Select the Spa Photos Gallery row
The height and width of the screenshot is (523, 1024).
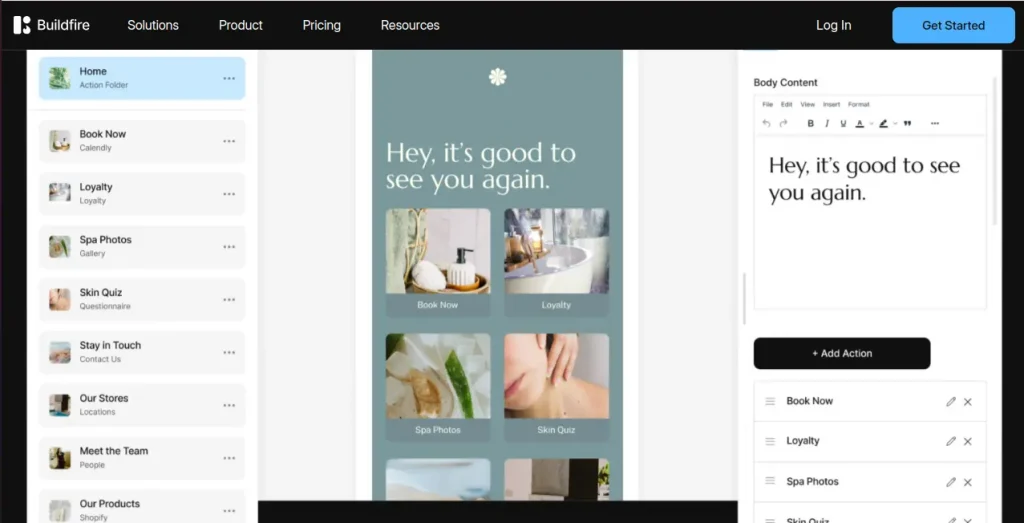point(142,247)
